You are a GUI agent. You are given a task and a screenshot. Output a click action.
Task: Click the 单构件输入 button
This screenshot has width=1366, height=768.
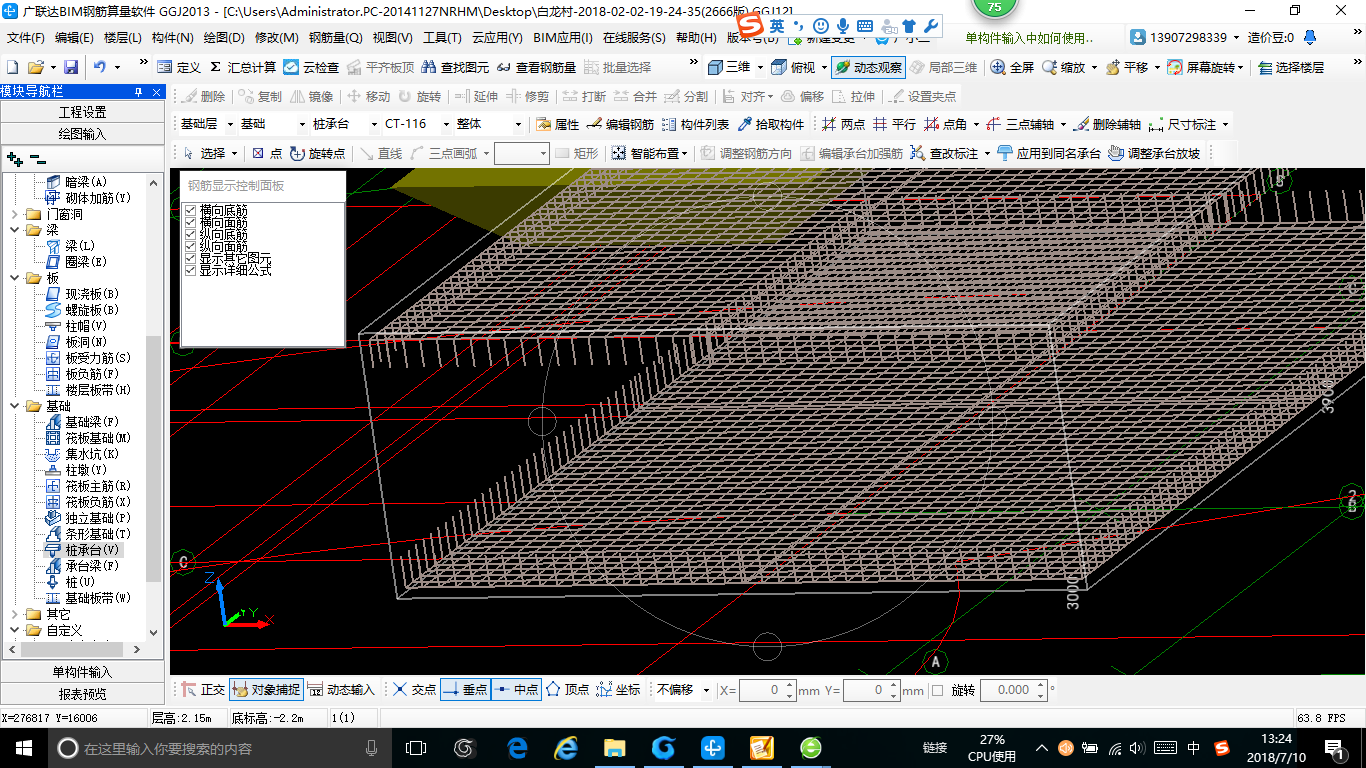pyautogui.click(x=82, y=672)
